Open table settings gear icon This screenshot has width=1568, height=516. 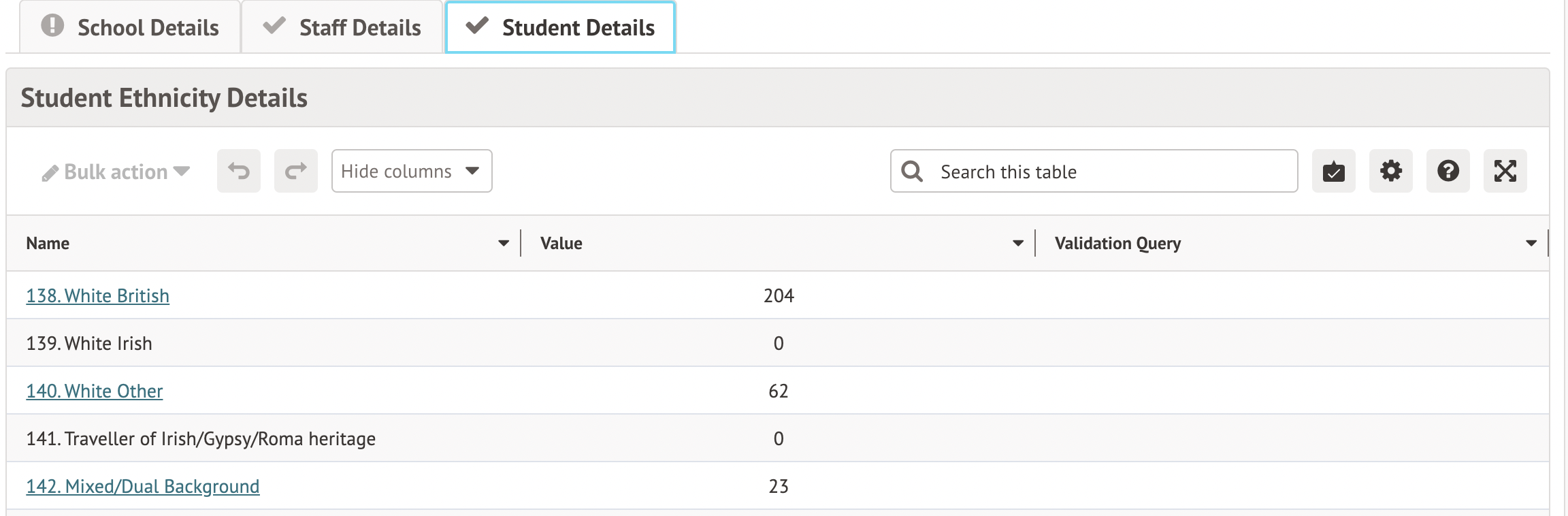click(1390, 171)
